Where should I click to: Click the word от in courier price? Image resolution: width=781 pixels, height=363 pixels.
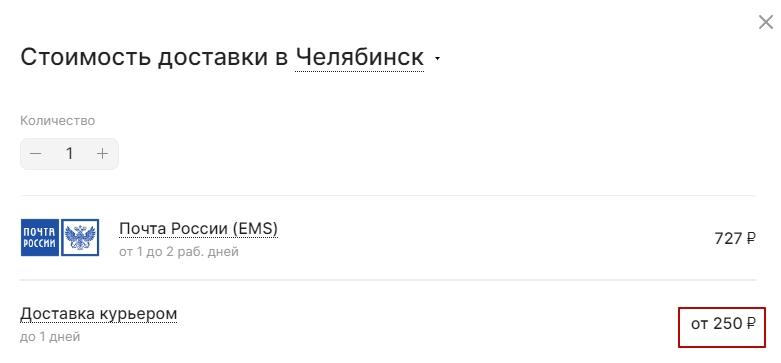point(700,325)
